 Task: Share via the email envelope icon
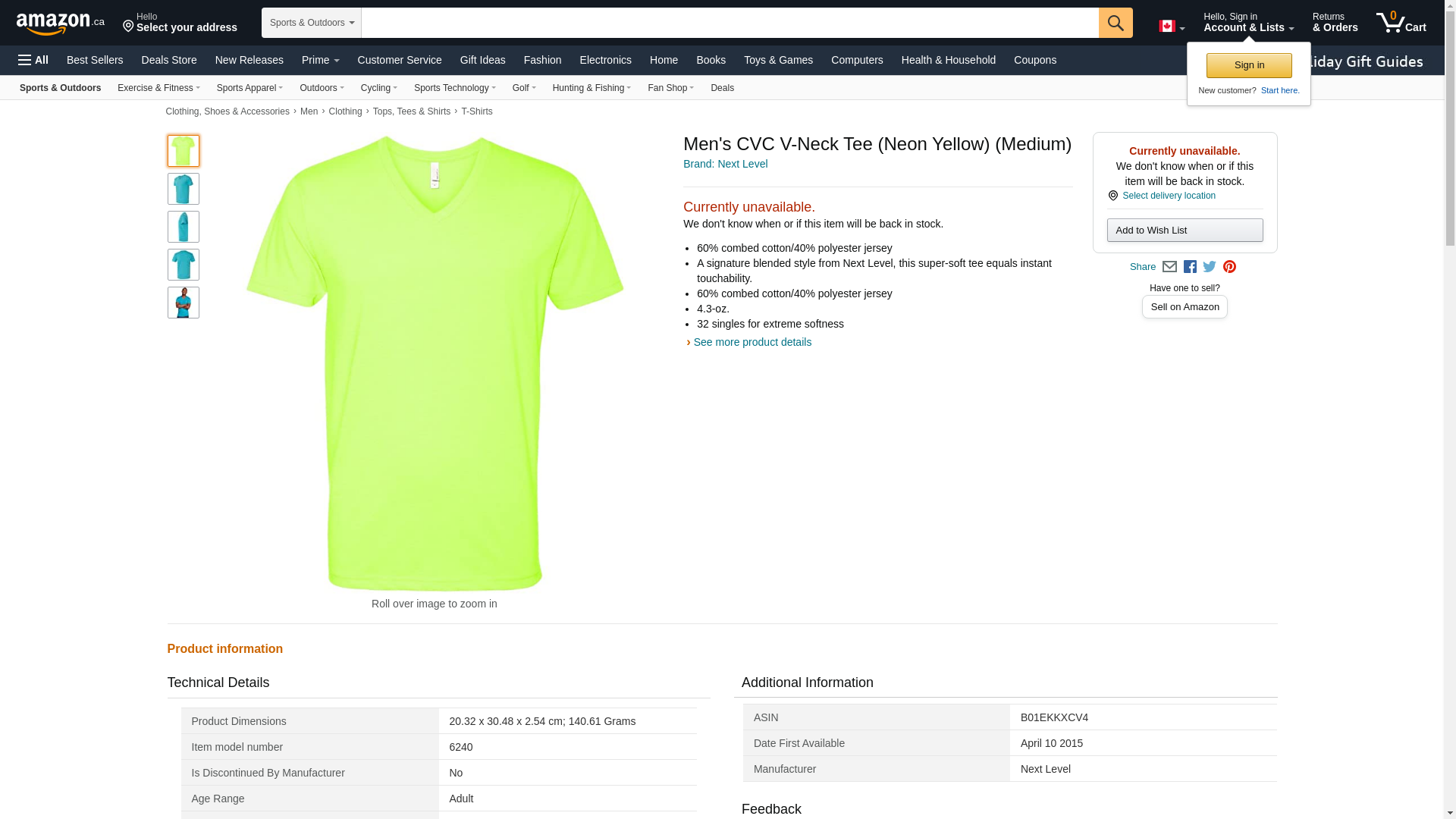pyautogui.click(x=1169, y=267)
